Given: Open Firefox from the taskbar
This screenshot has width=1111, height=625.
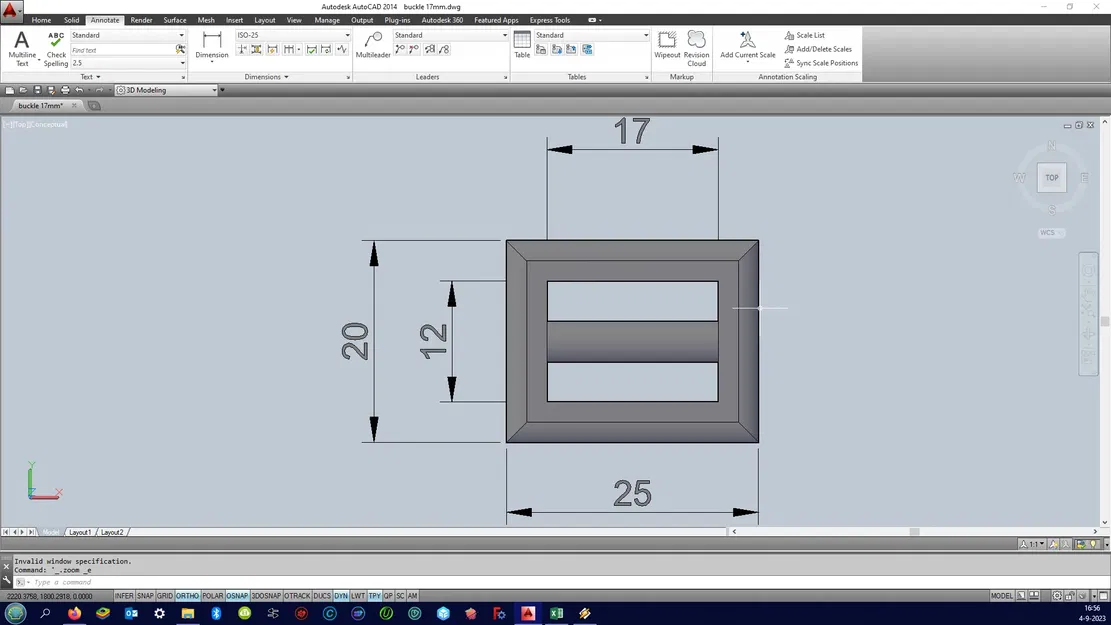Looking at the screenshot, I should click(x=74, y=613).
